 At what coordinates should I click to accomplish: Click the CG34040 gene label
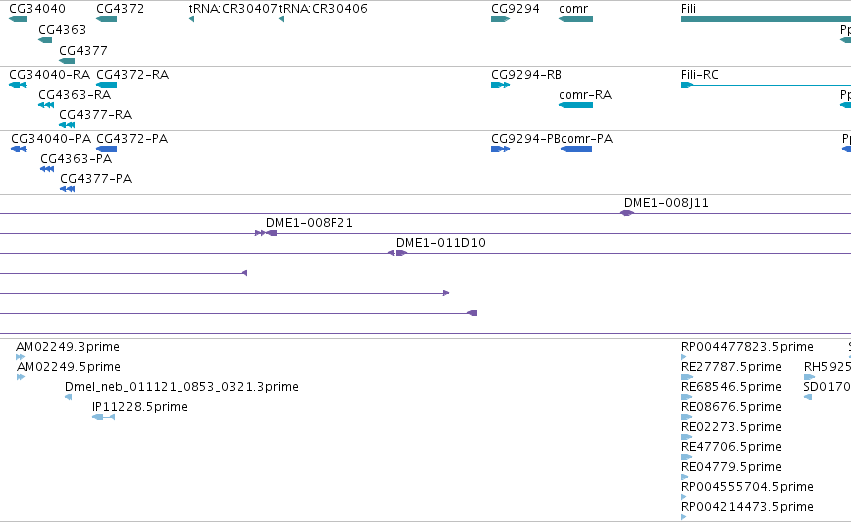37,9
